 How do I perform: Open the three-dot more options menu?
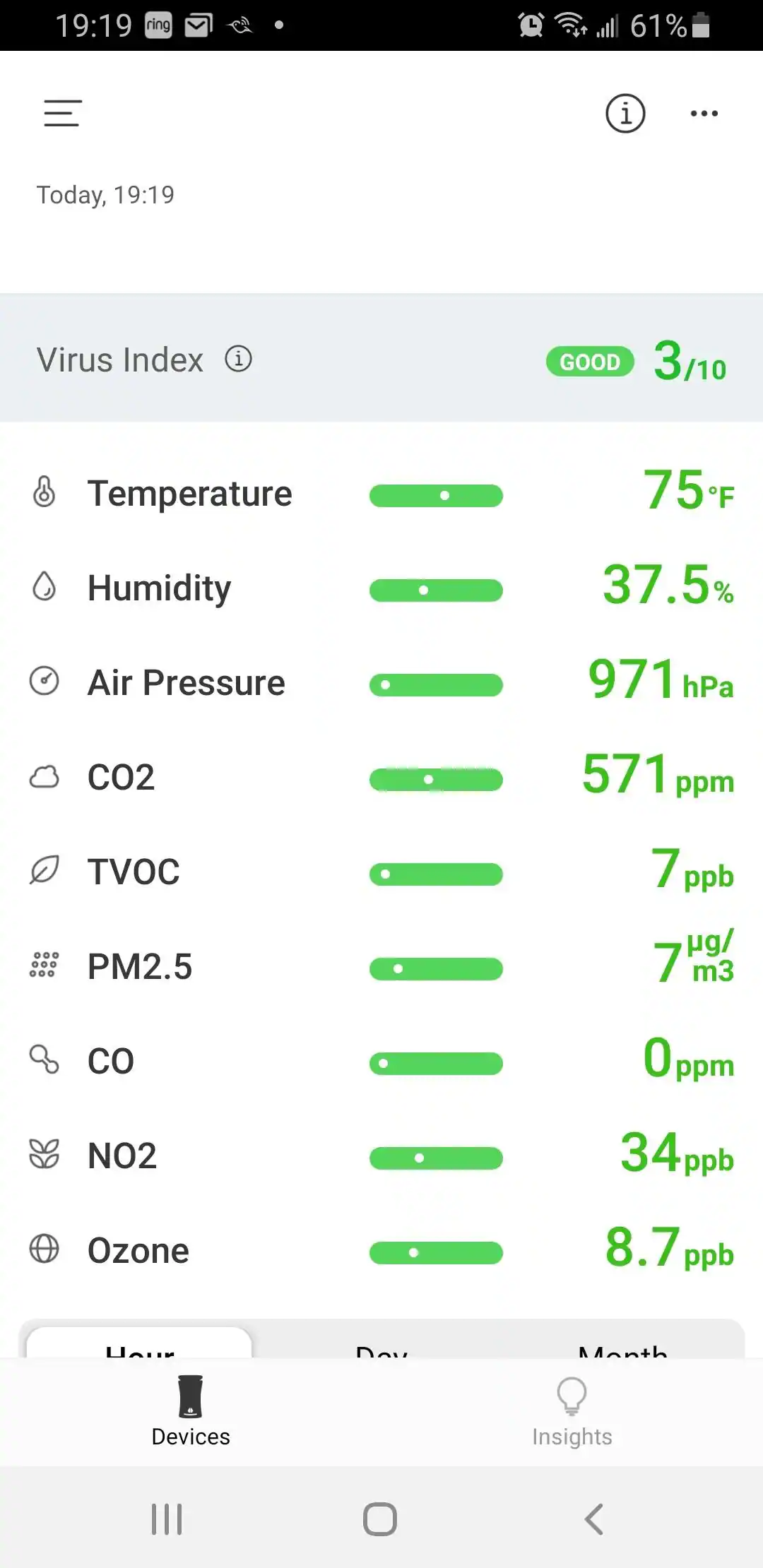(704, 113)
